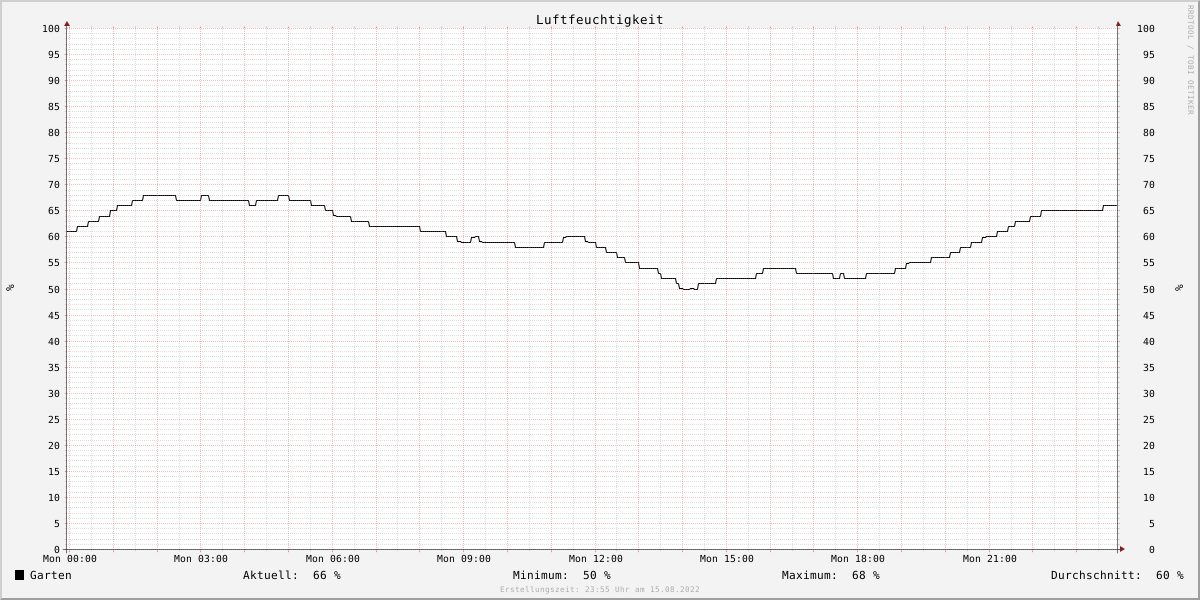This screenshot has height=600, width=1200.
Task: Click the 25 label on the left axis
Action: coord(54,420)
